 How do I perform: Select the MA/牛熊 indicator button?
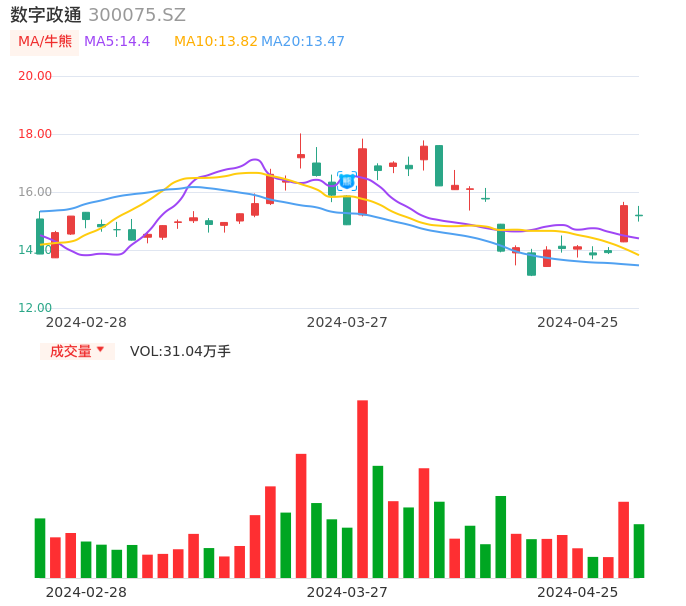click(45, 42)
